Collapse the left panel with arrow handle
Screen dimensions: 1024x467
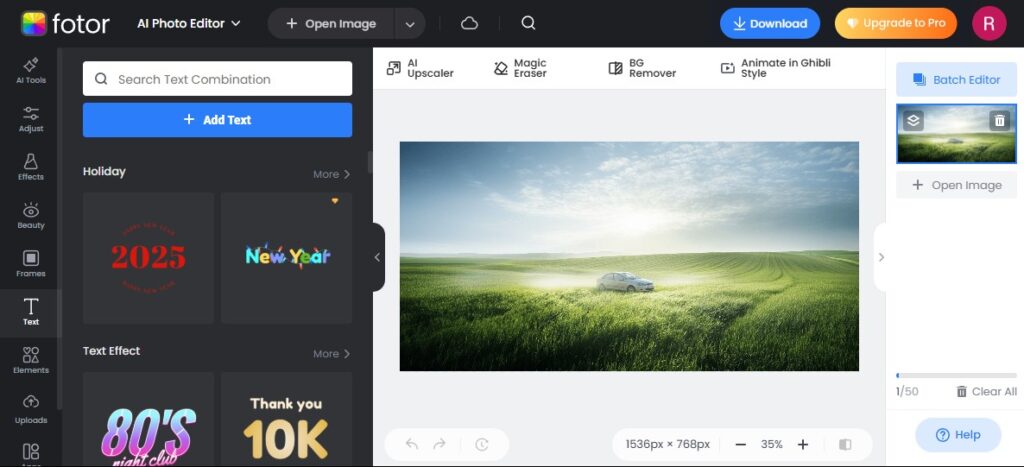coord(377,257)
